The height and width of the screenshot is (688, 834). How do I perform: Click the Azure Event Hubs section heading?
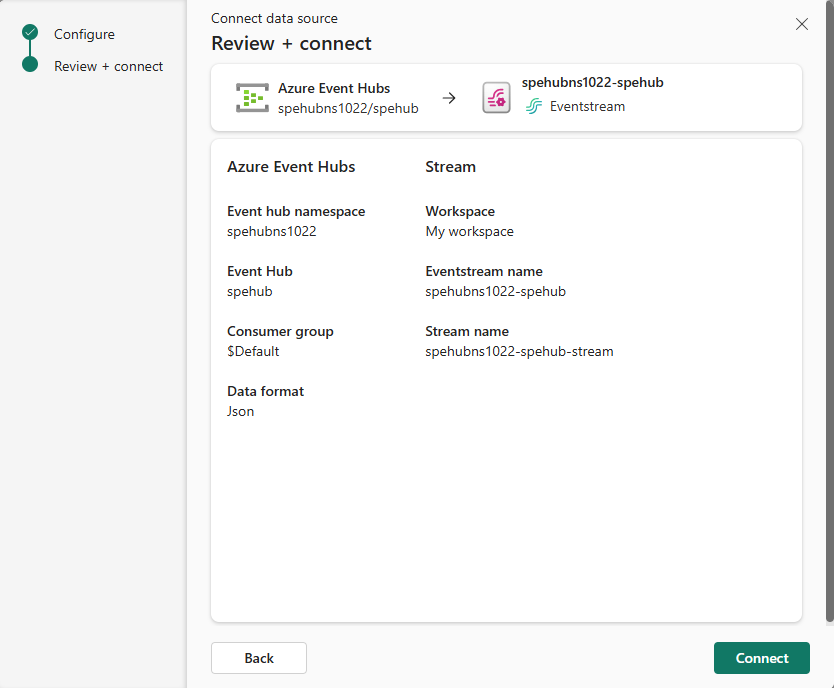291,166
